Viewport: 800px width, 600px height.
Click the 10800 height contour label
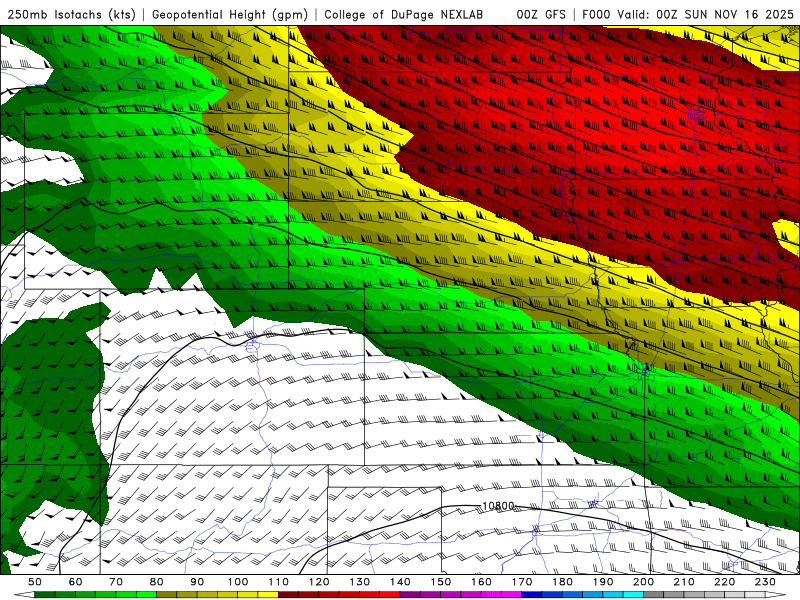498,506
